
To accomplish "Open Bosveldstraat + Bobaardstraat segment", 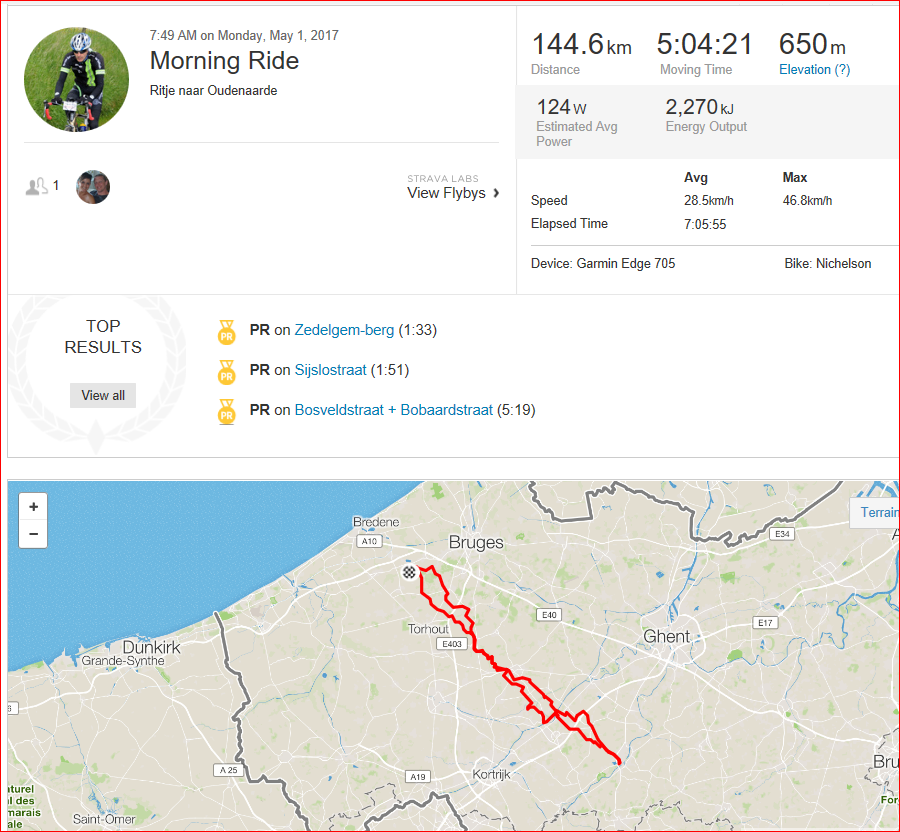I will (393, 410).
